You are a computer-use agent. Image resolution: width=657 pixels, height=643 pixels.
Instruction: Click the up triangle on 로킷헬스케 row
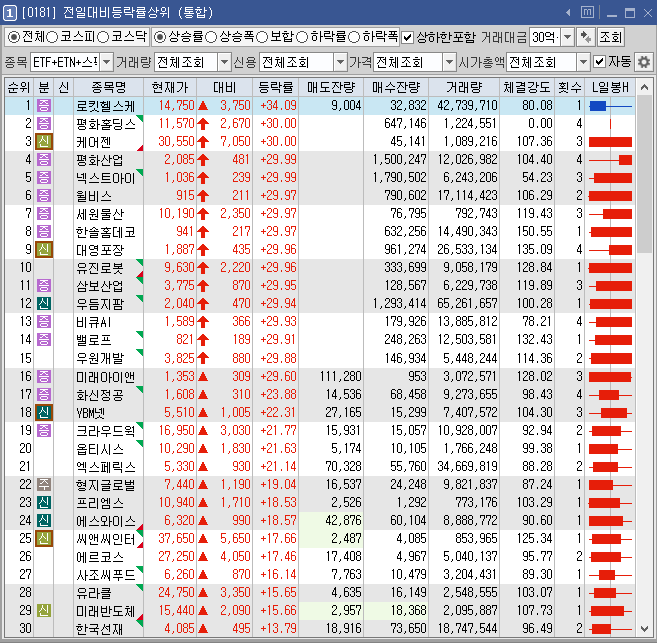click(203, 106)
